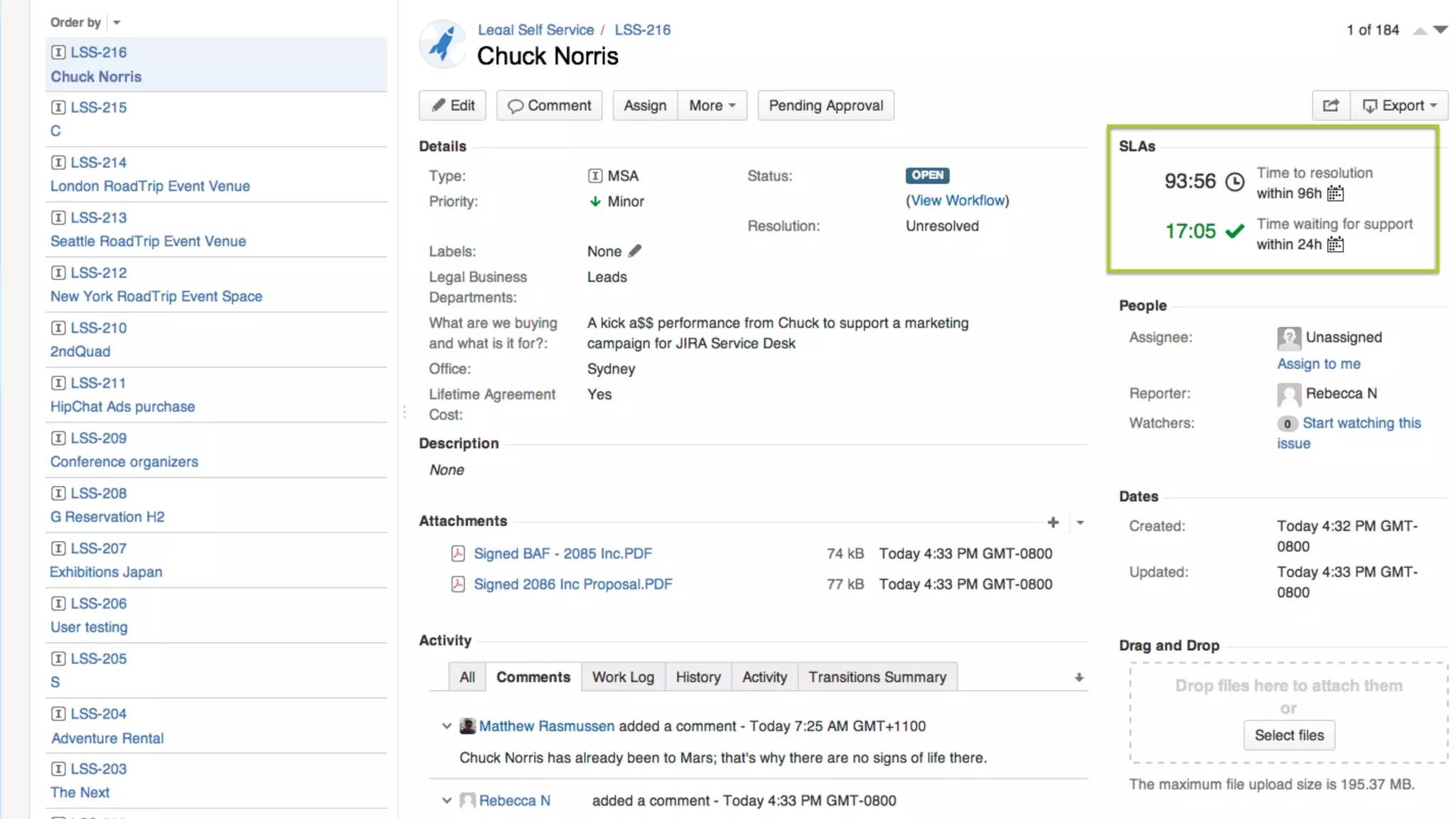Screen dimensions: 1456x819
Task: Click calendar icon beside within 24h
Action: click(x=1335, y=245)
